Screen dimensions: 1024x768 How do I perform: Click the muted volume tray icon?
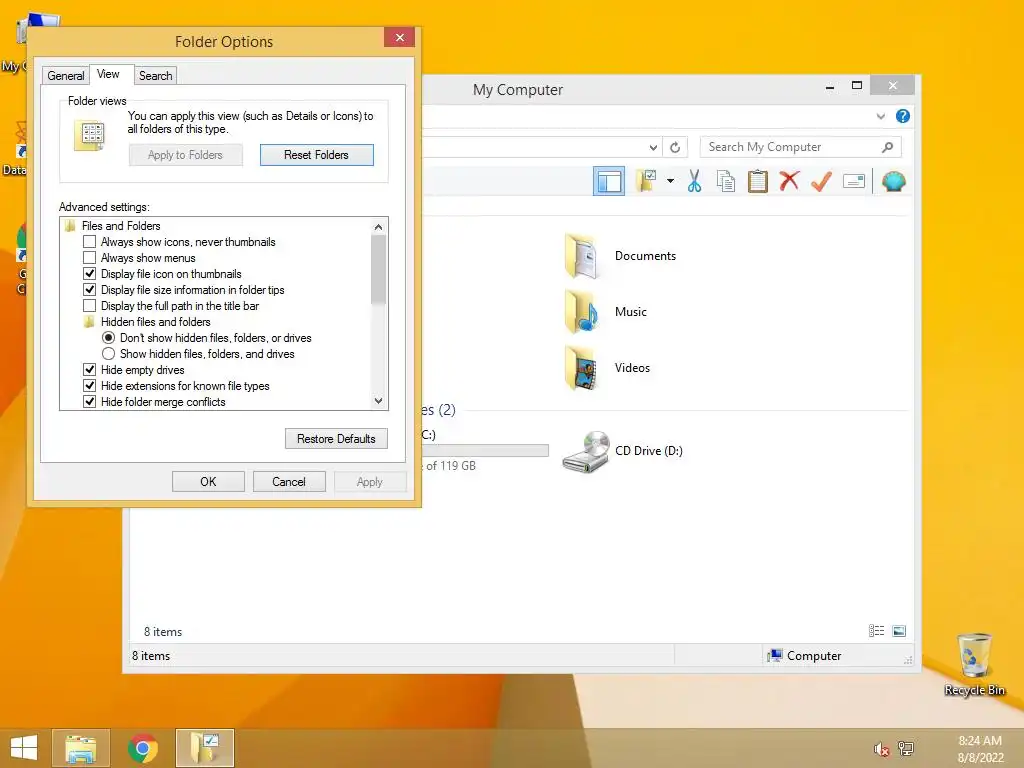881,749
